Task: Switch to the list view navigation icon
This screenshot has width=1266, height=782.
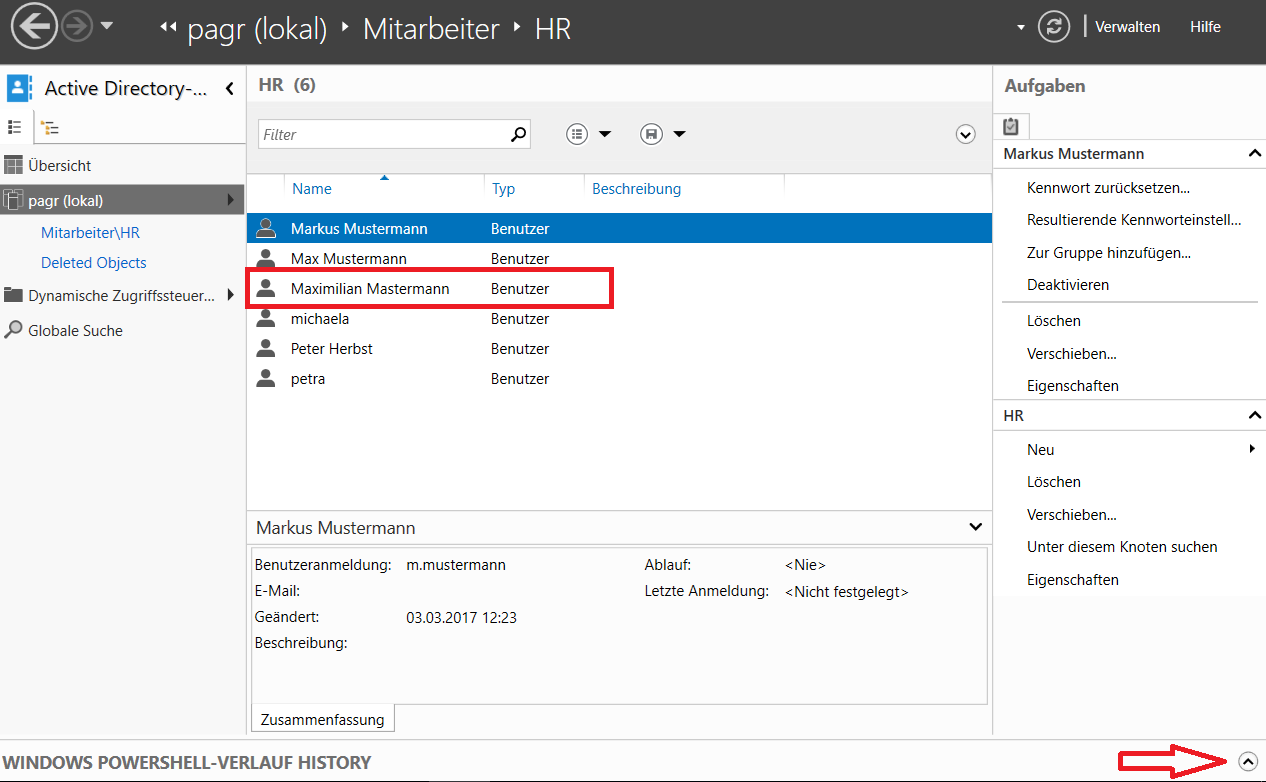Action: (15, 127)
